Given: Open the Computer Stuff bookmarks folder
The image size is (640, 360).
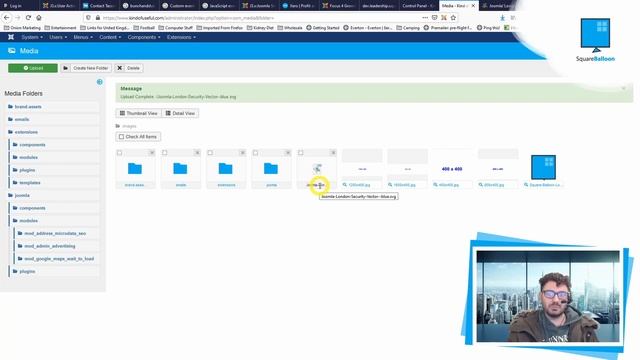Looking at the screenshot, I should 175,28.
